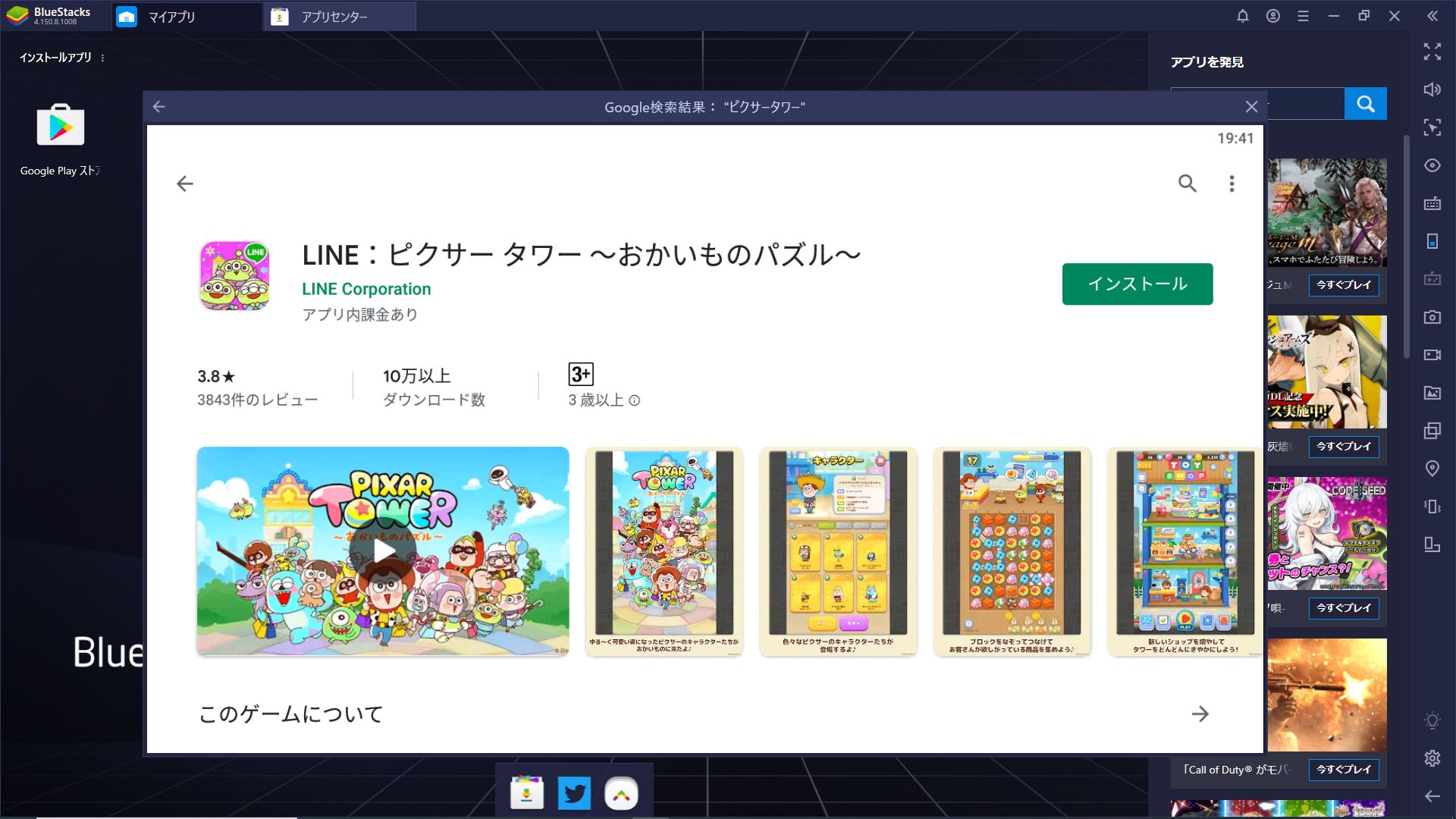Click the Play Store back arrow
Image resolution: width=1456 pixels, height=819 pixels.
tap(184, 184)
